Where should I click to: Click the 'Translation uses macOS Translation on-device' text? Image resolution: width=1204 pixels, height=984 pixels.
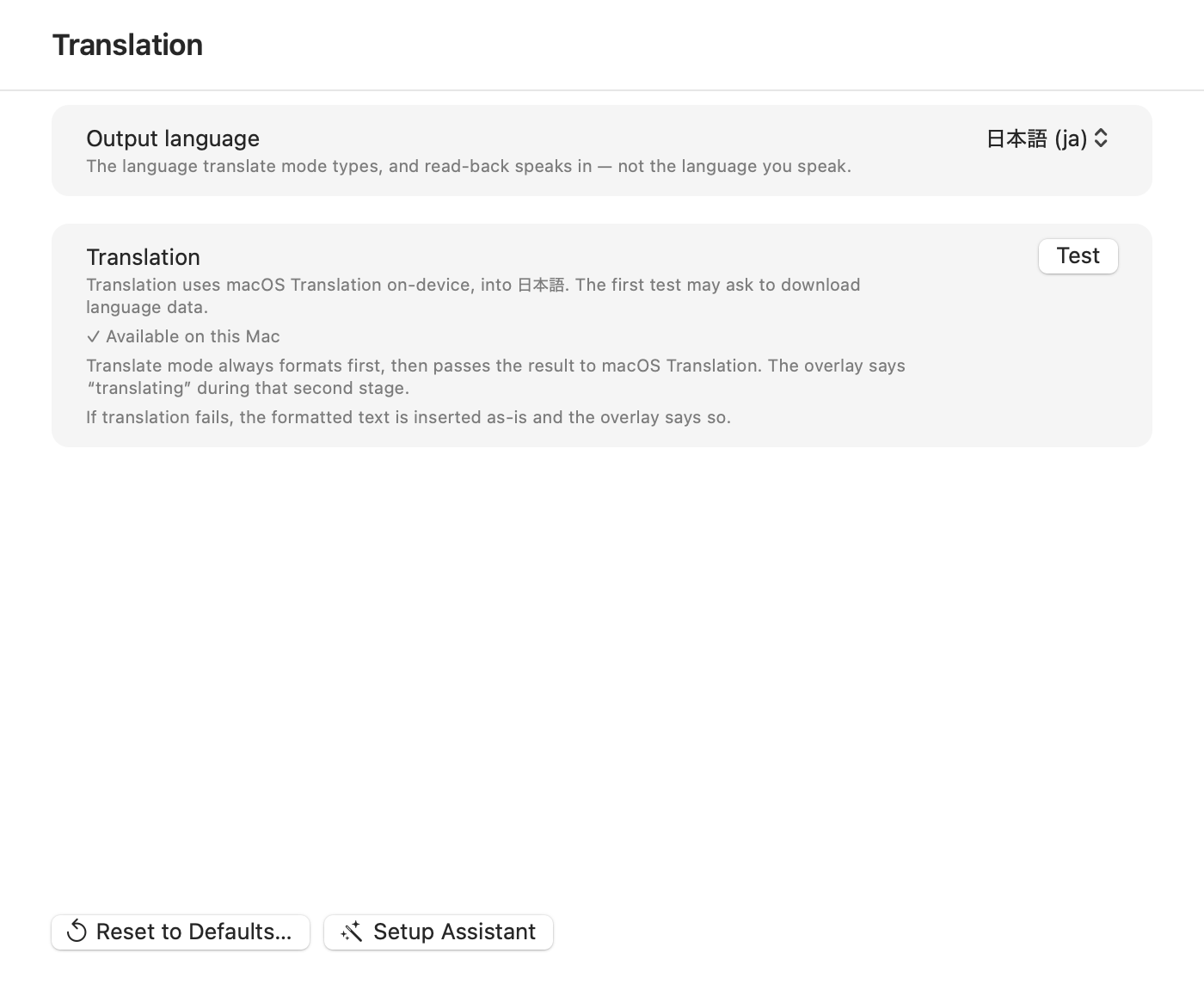pyautogui.click(x=473, y=296)
